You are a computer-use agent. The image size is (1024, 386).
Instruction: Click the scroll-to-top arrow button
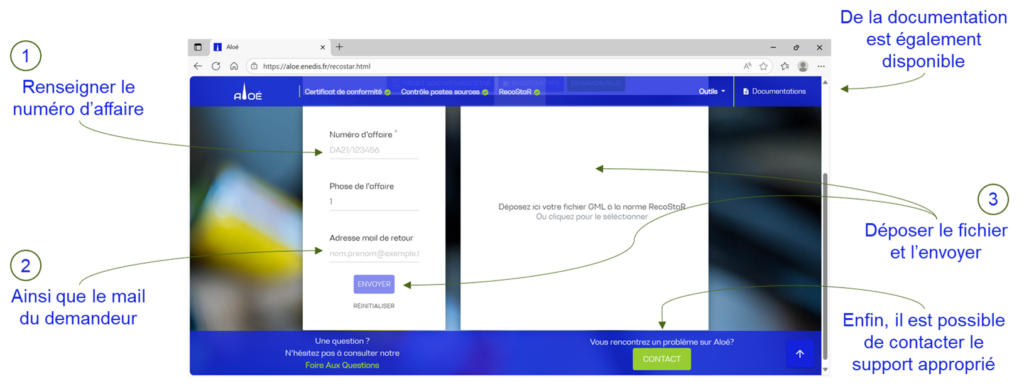pyautogui.click(x=800, y=353)
